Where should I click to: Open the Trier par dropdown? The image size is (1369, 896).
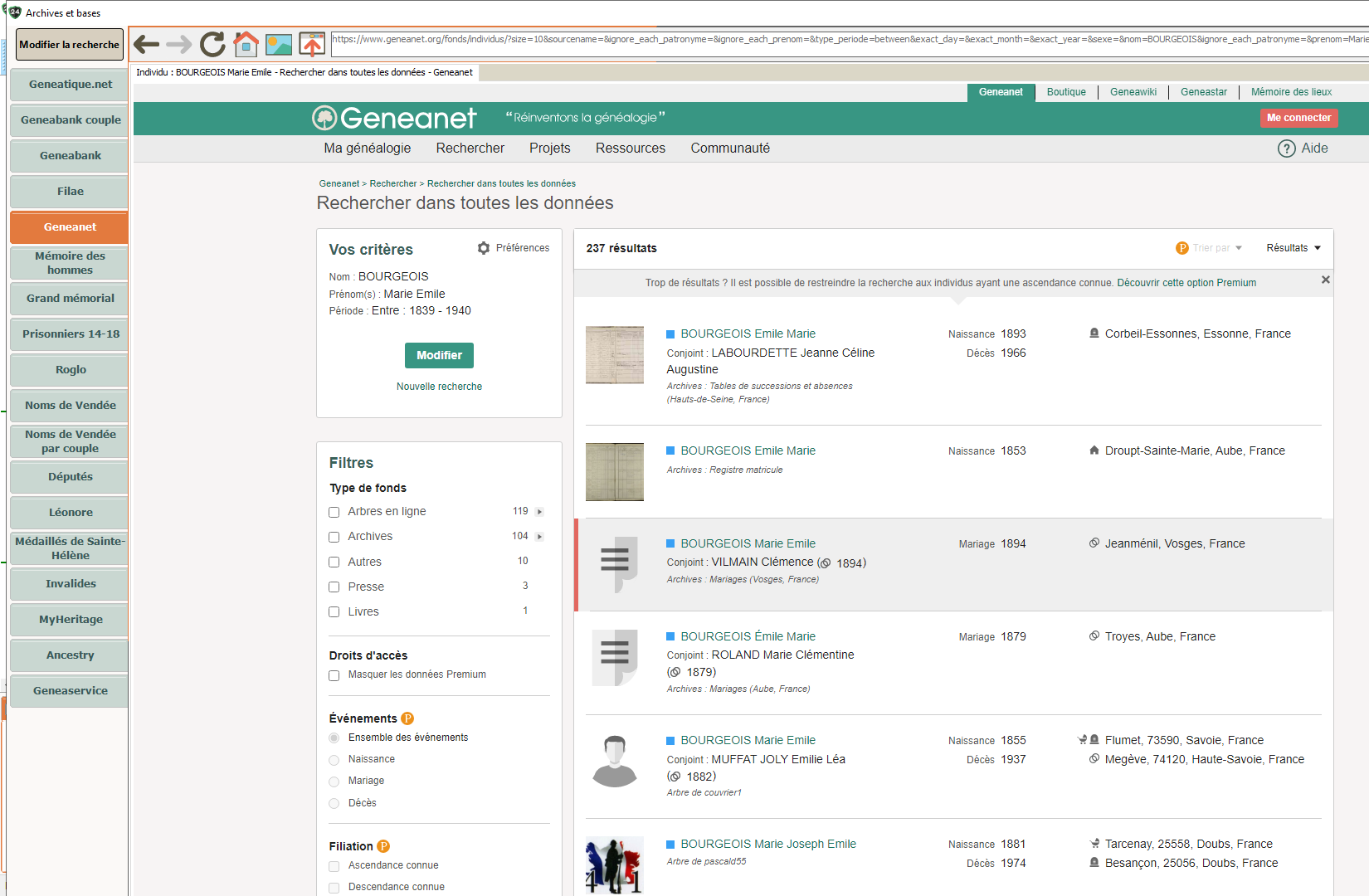click(x=1217, y=248)
